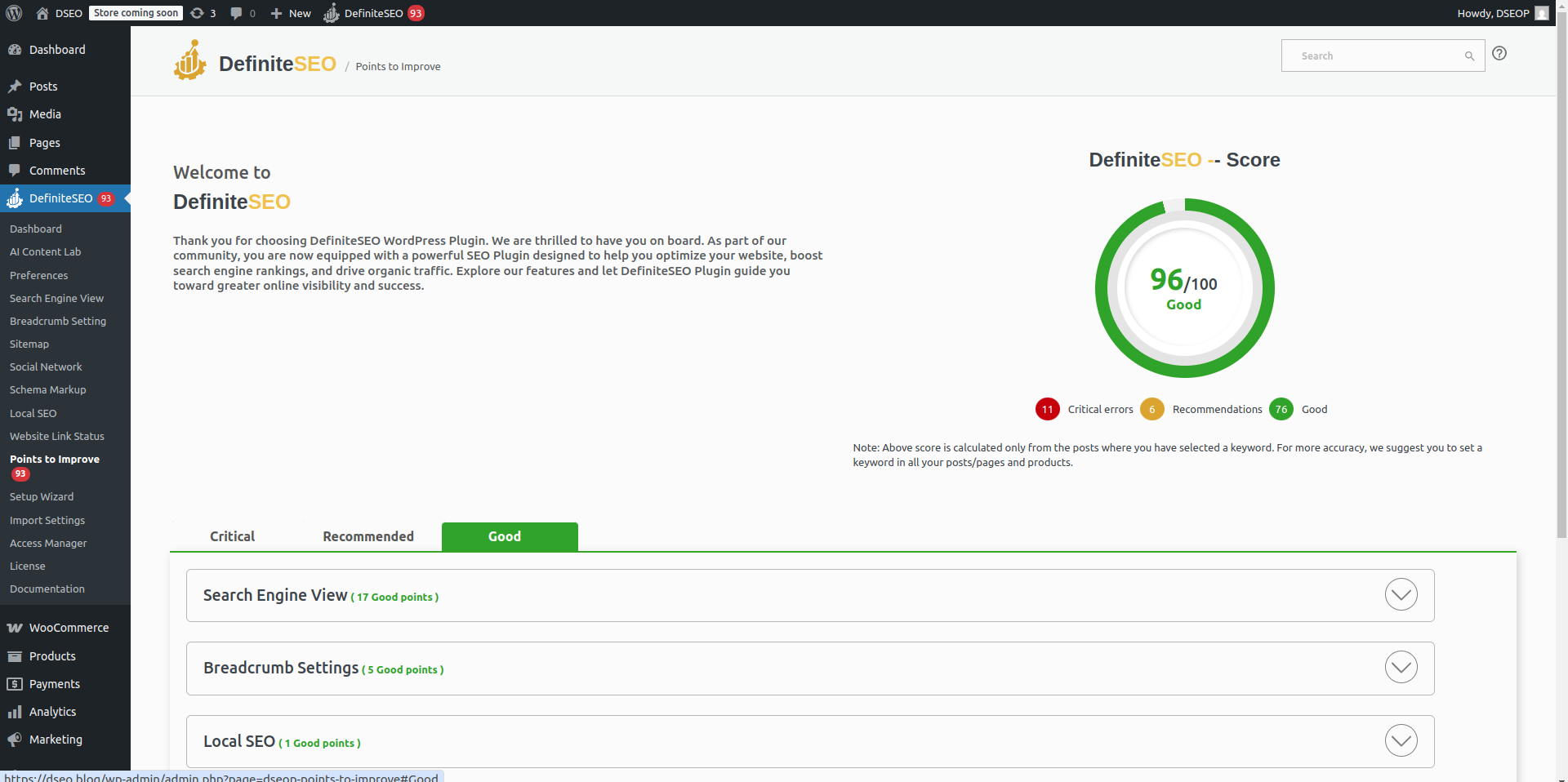Open the comments bubble in admin bar
Screen dimensions: 1568x782
pos(236,13)
